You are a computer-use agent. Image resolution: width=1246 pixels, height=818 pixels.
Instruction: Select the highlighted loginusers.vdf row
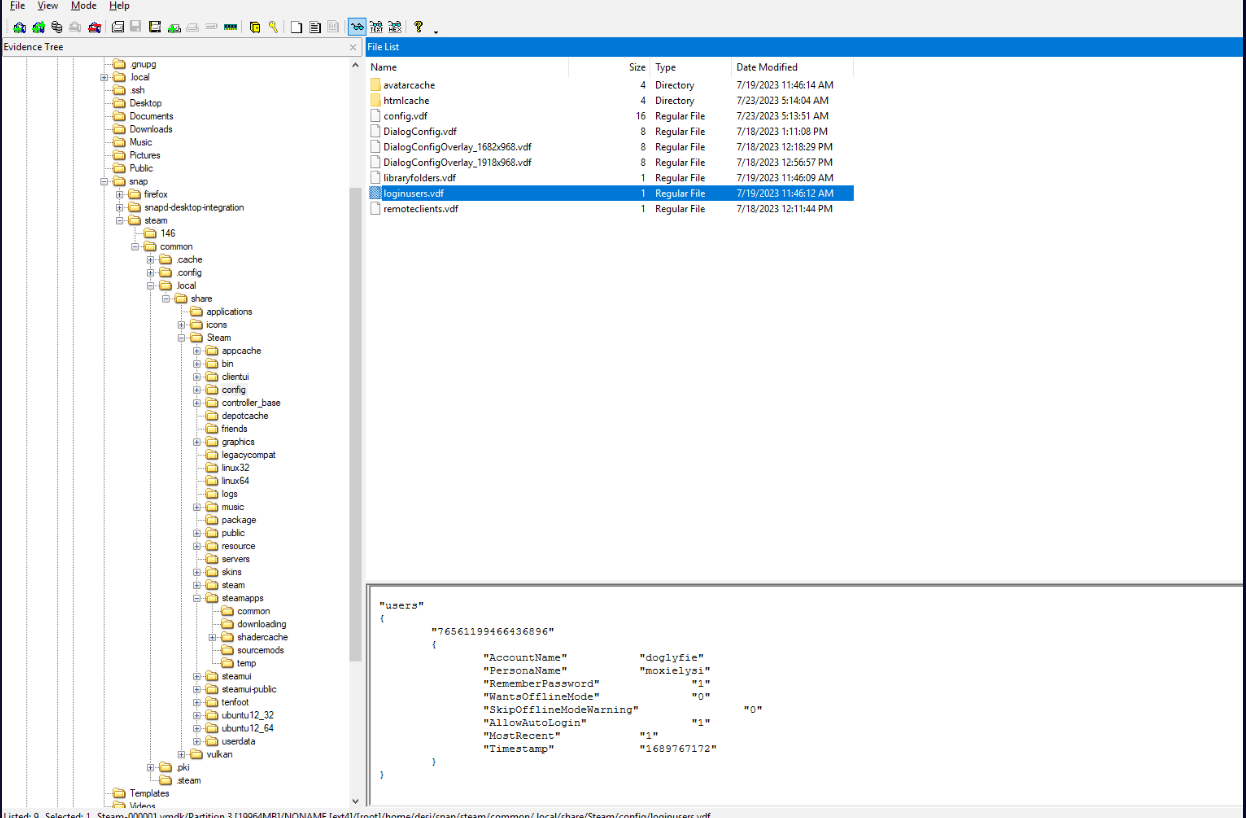coord(610,193)
